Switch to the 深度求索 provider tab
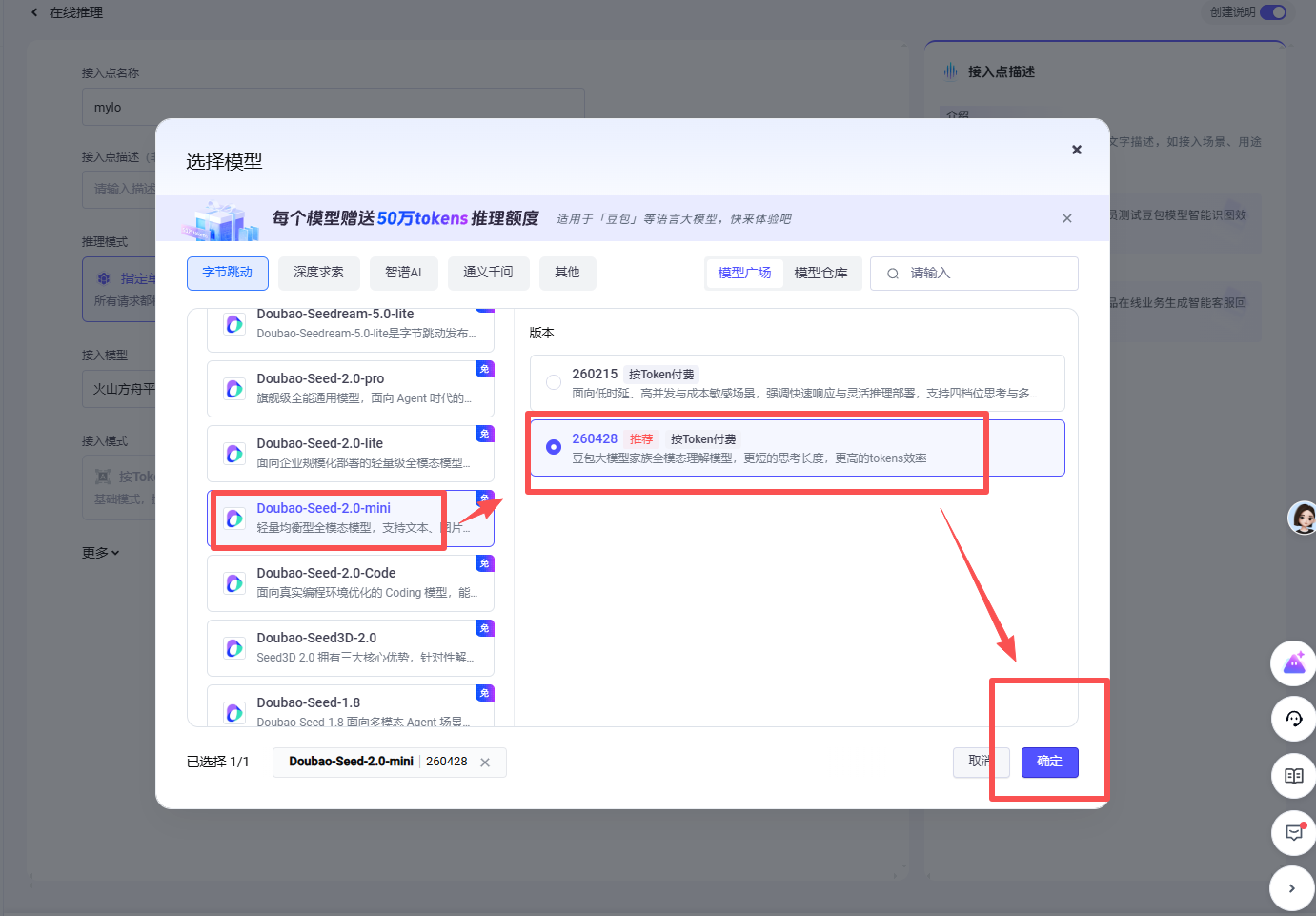The image size is (1316, 916). pyautogui.click(x=318, y=273)
